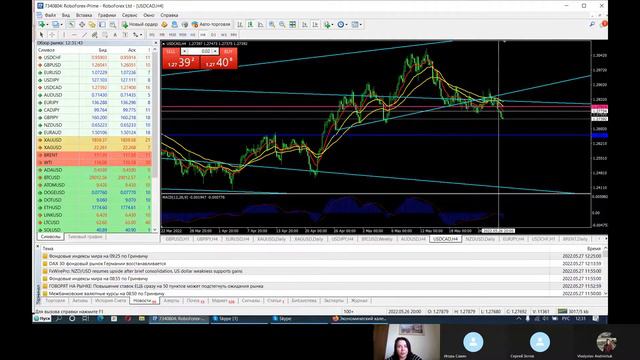Switch timeframe to M1

[151, 35]
